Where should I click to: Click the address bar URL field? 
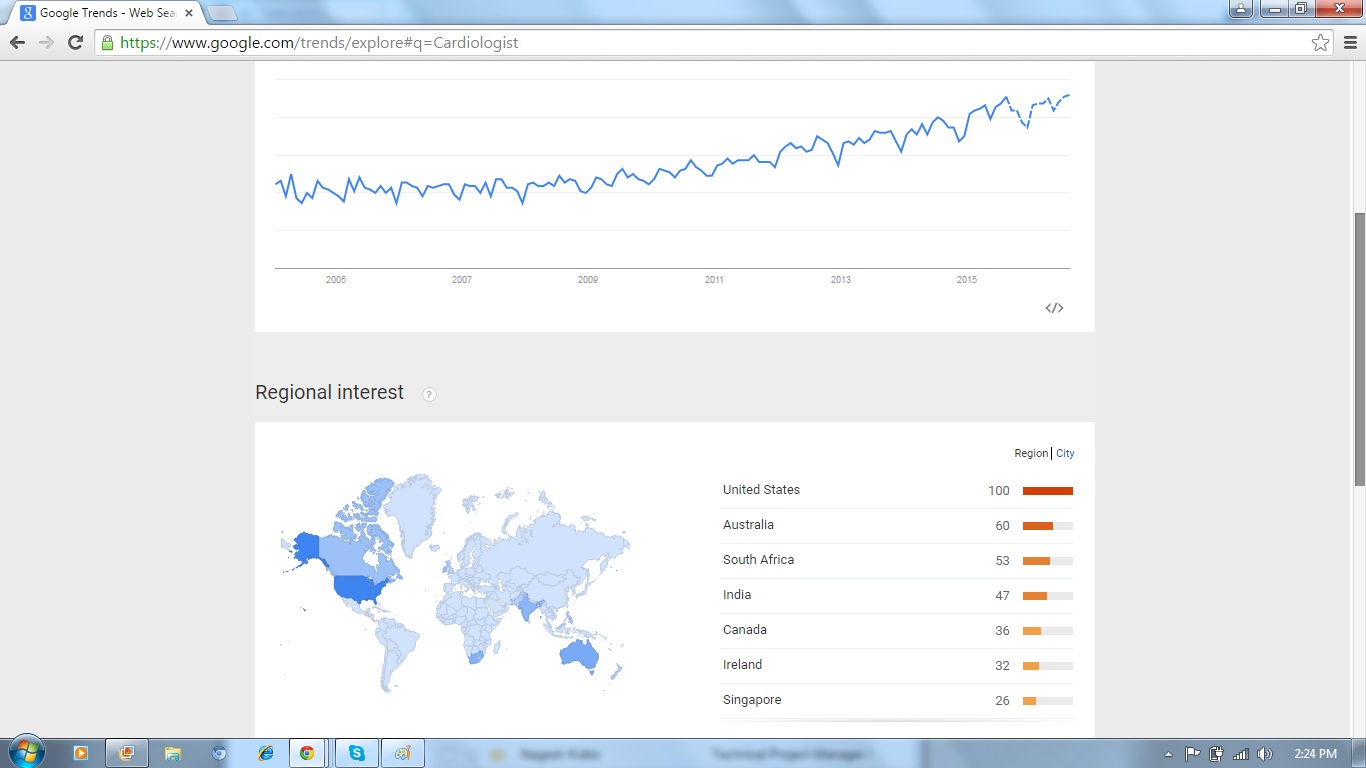pyautogui.click(x=712, y=42)
